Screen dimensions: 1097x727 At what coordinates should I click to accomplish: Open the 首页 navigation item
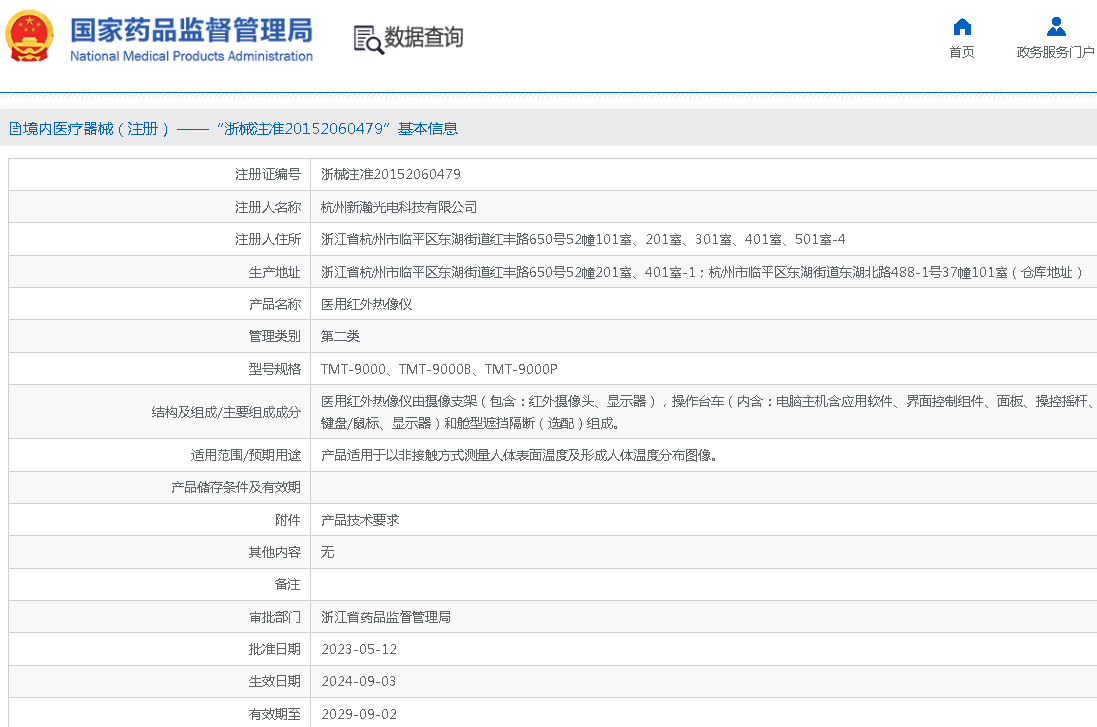point(961,52)
